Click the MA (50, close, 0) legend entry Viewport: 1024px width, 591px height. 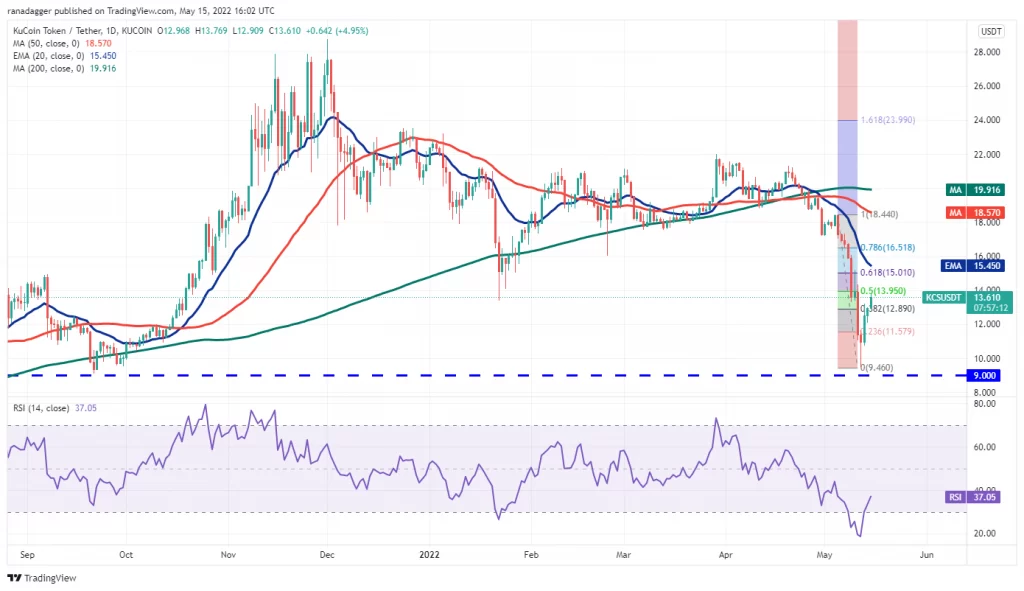(62, 43)
